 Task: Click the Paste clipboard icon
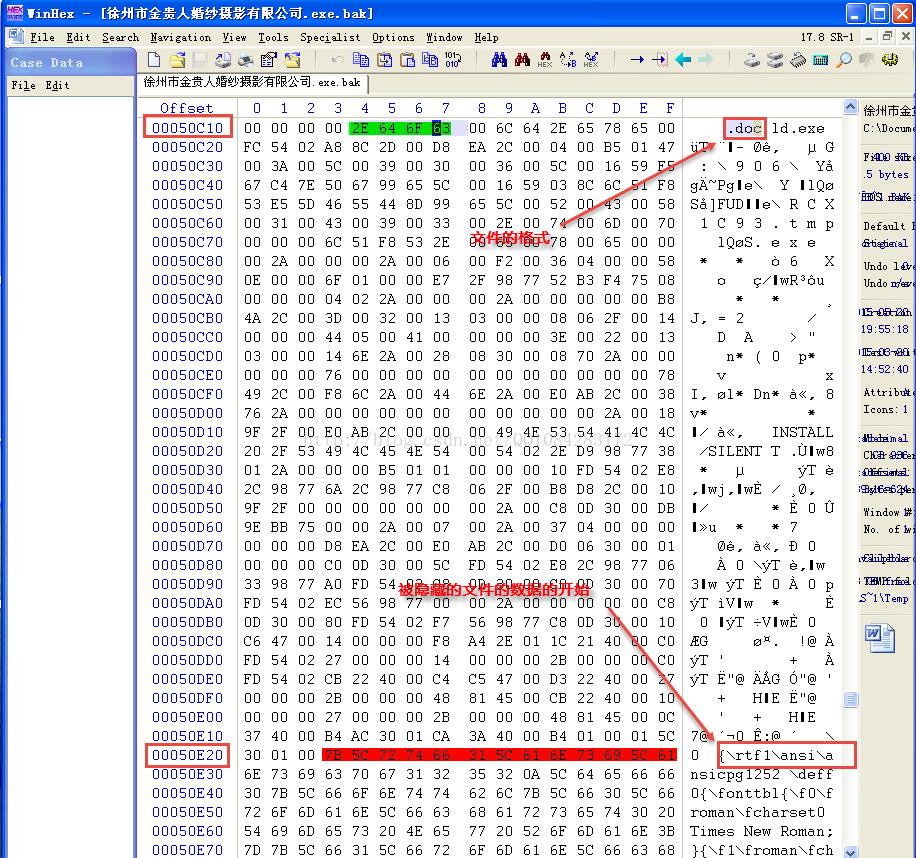coord(407,60)
